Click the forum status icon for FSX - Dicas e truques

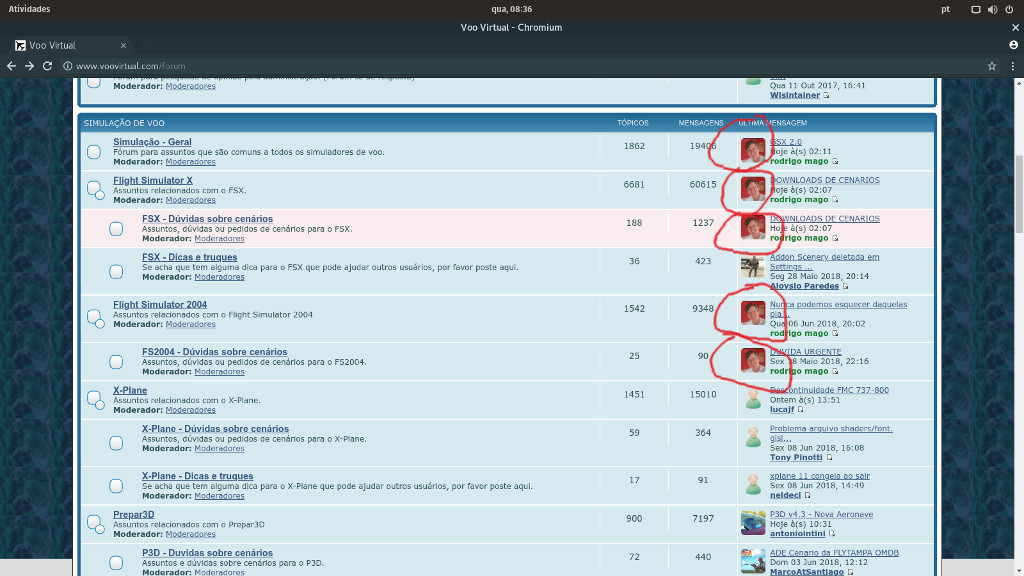(116, 271)
